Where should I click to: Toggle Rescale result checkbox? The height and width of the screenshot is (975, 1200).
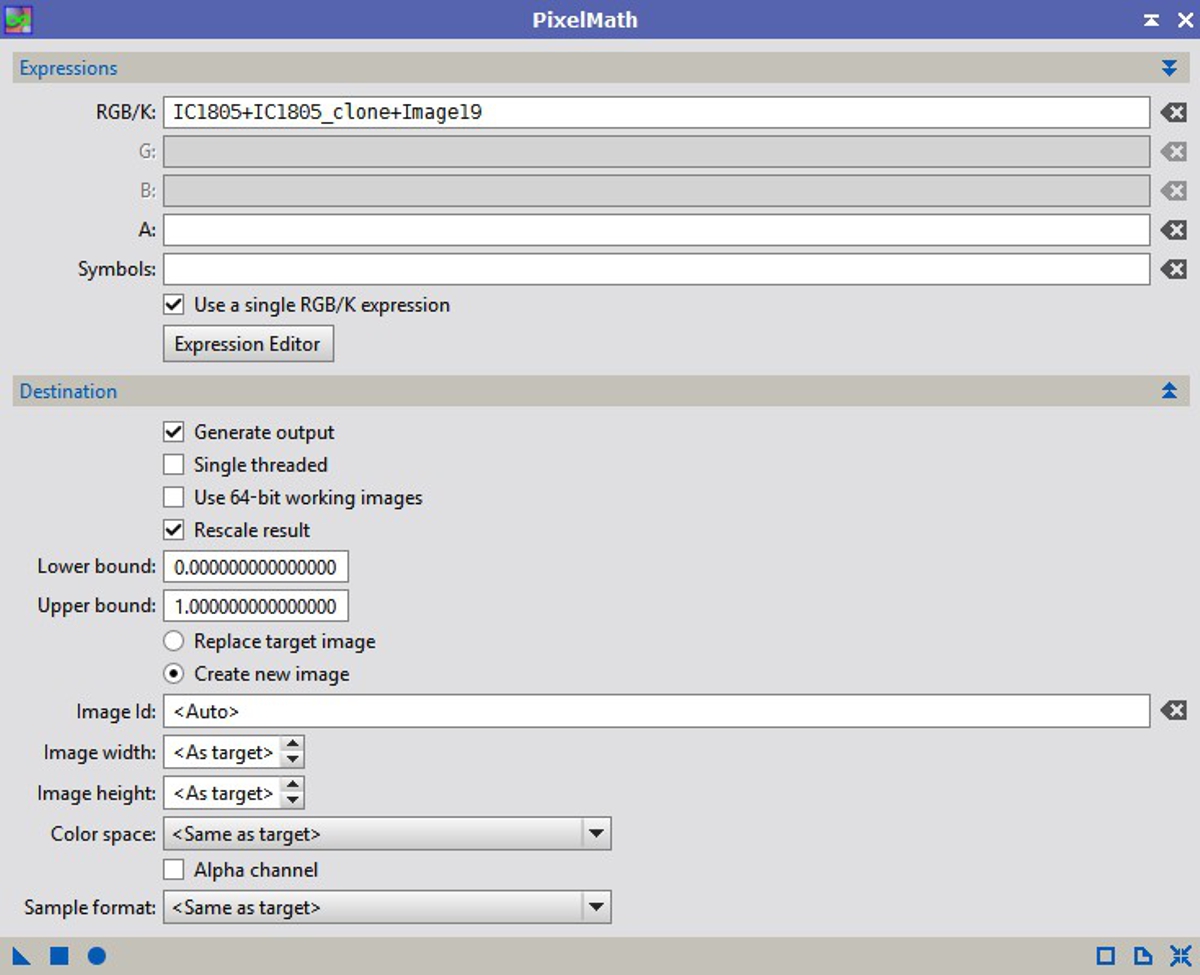pyautogui.click(x=174, y=530)
